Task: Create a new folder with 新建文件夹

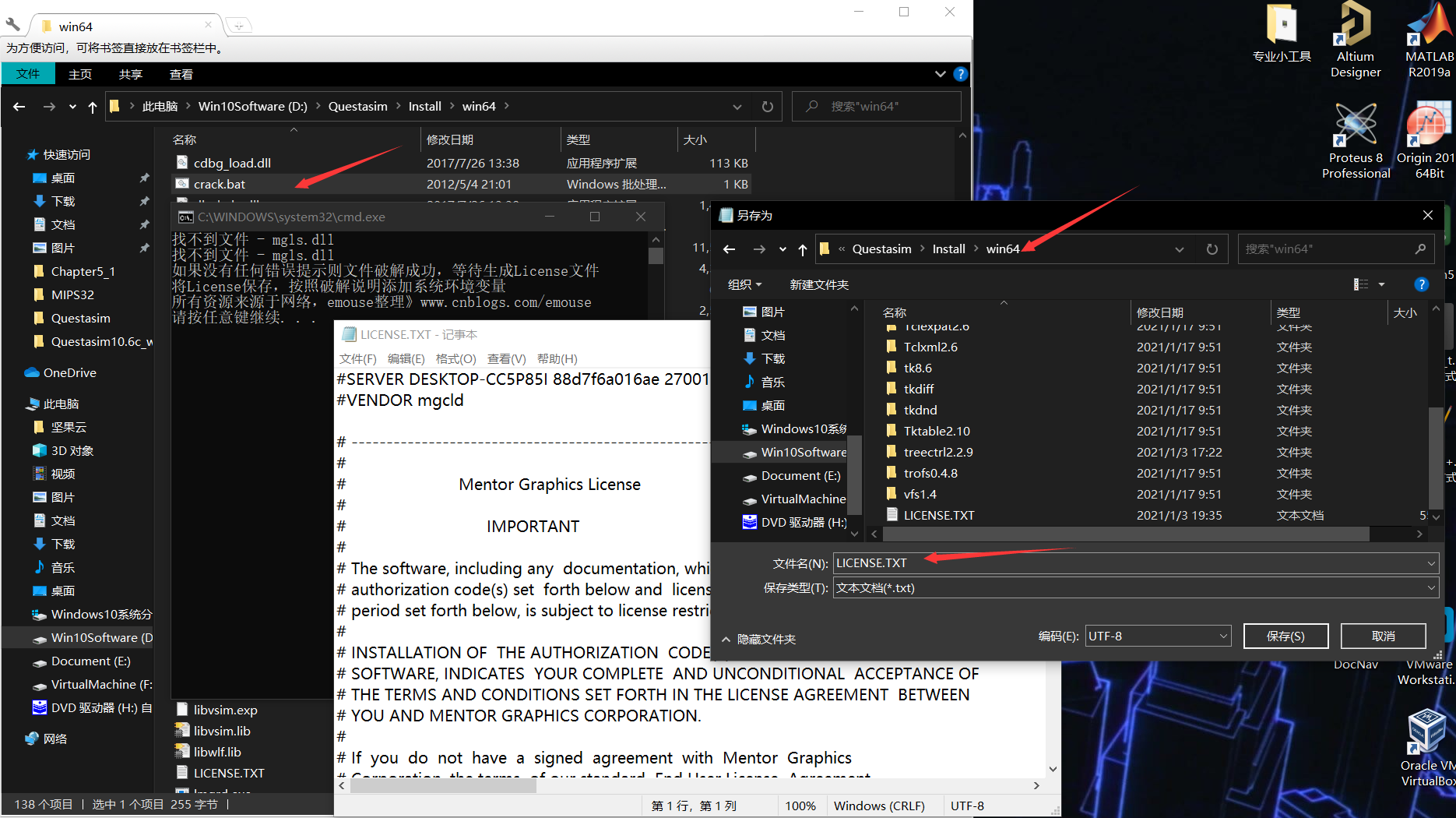Action: [x=818, y=284]
